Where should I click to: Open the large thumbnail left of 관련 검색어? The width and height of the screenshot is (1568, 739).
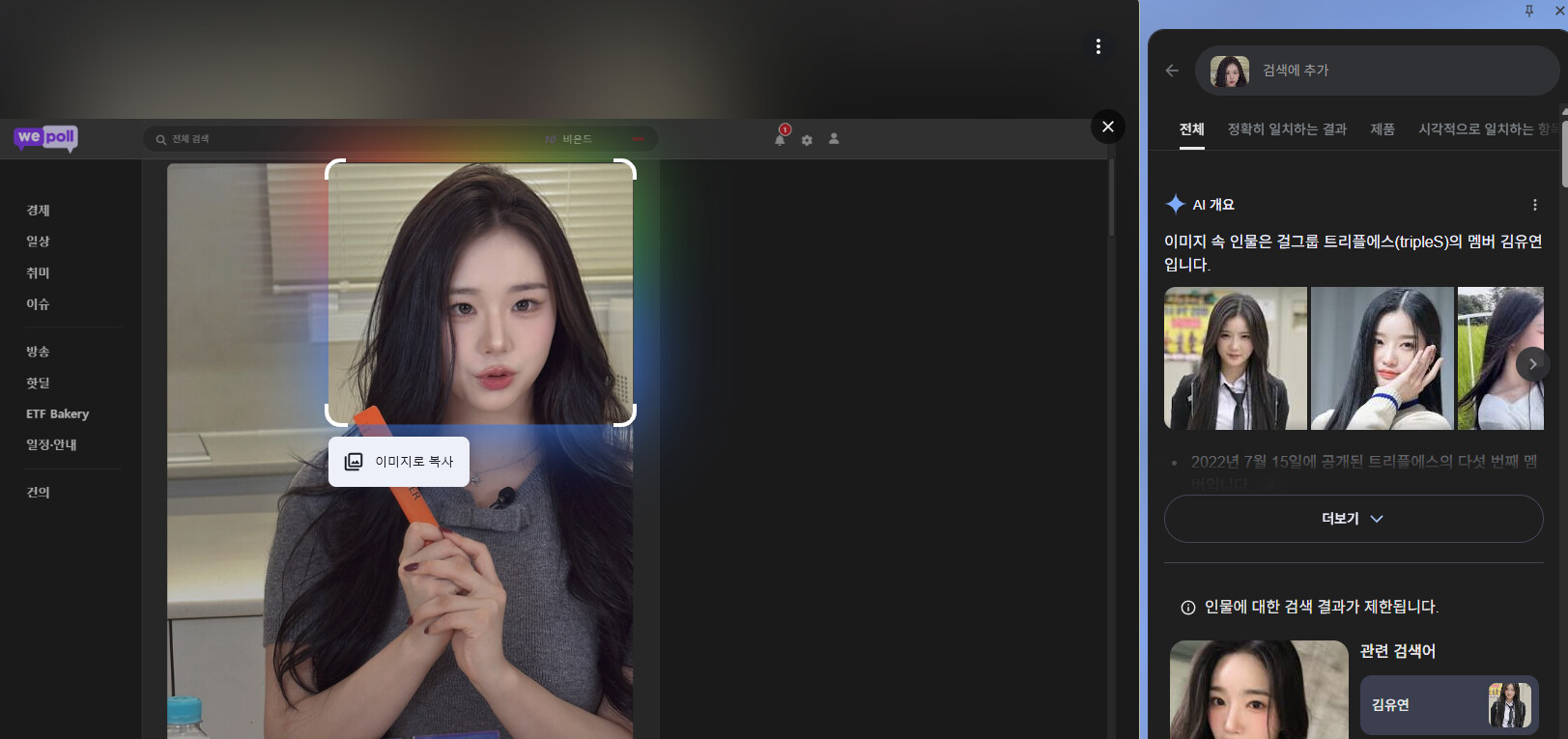point(1259,690)
